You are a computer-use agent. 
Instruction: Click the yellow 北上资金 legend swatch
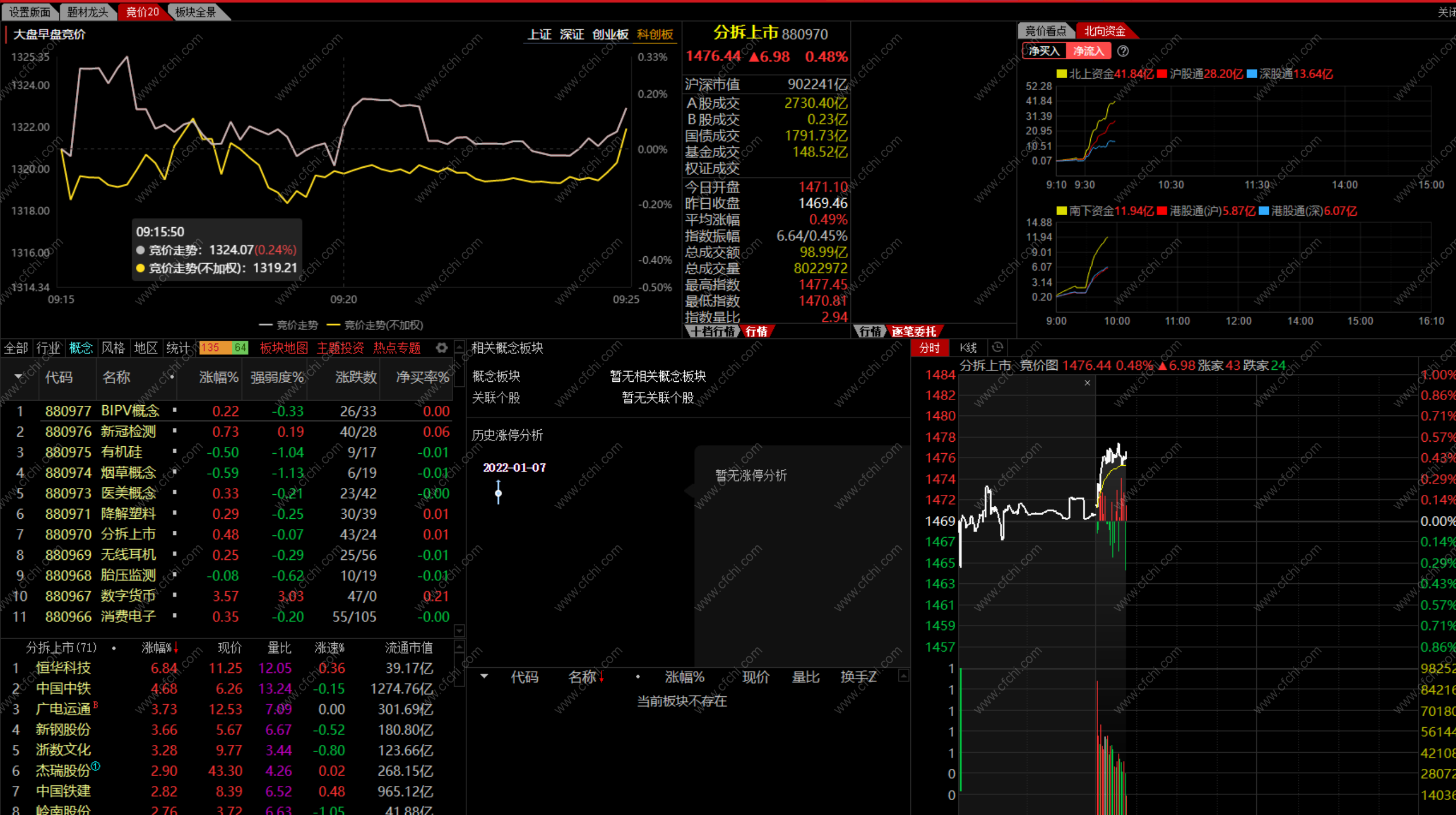1061,74
